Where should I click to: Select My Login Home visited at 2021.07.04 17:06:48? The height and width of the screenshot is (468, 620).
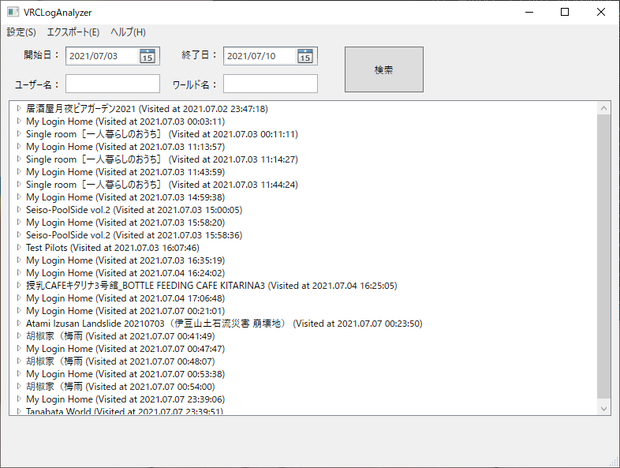tap(125, 298)
